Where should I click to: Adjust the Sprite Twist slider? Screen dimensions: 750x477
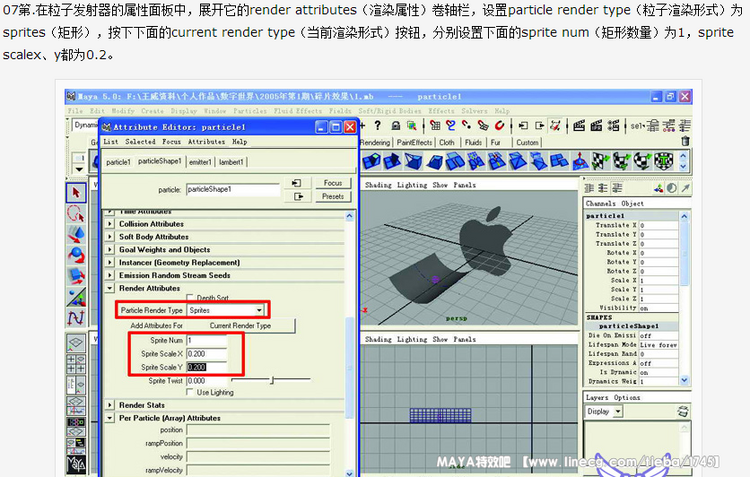[271, 380]
